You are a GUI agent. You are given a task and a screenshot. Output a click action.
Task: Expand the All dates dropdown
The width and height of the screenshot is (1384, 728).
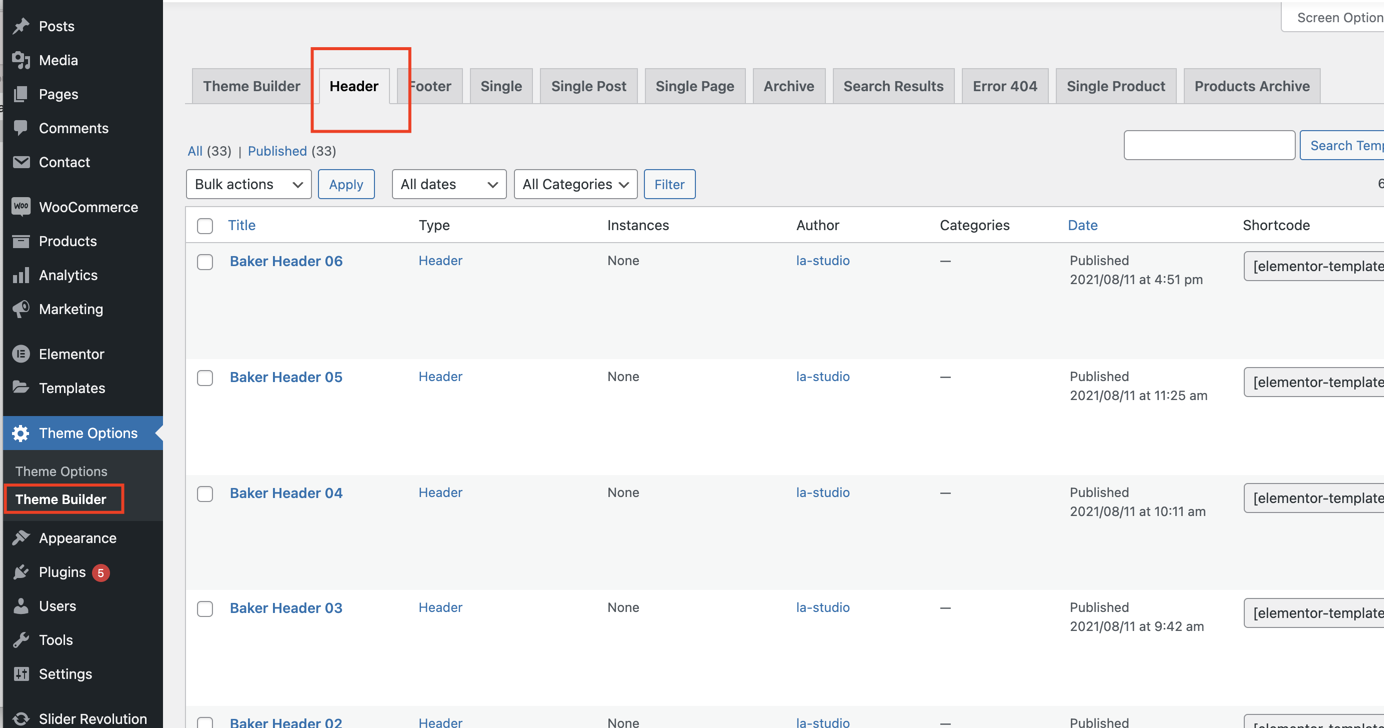[x=449, y=184]
